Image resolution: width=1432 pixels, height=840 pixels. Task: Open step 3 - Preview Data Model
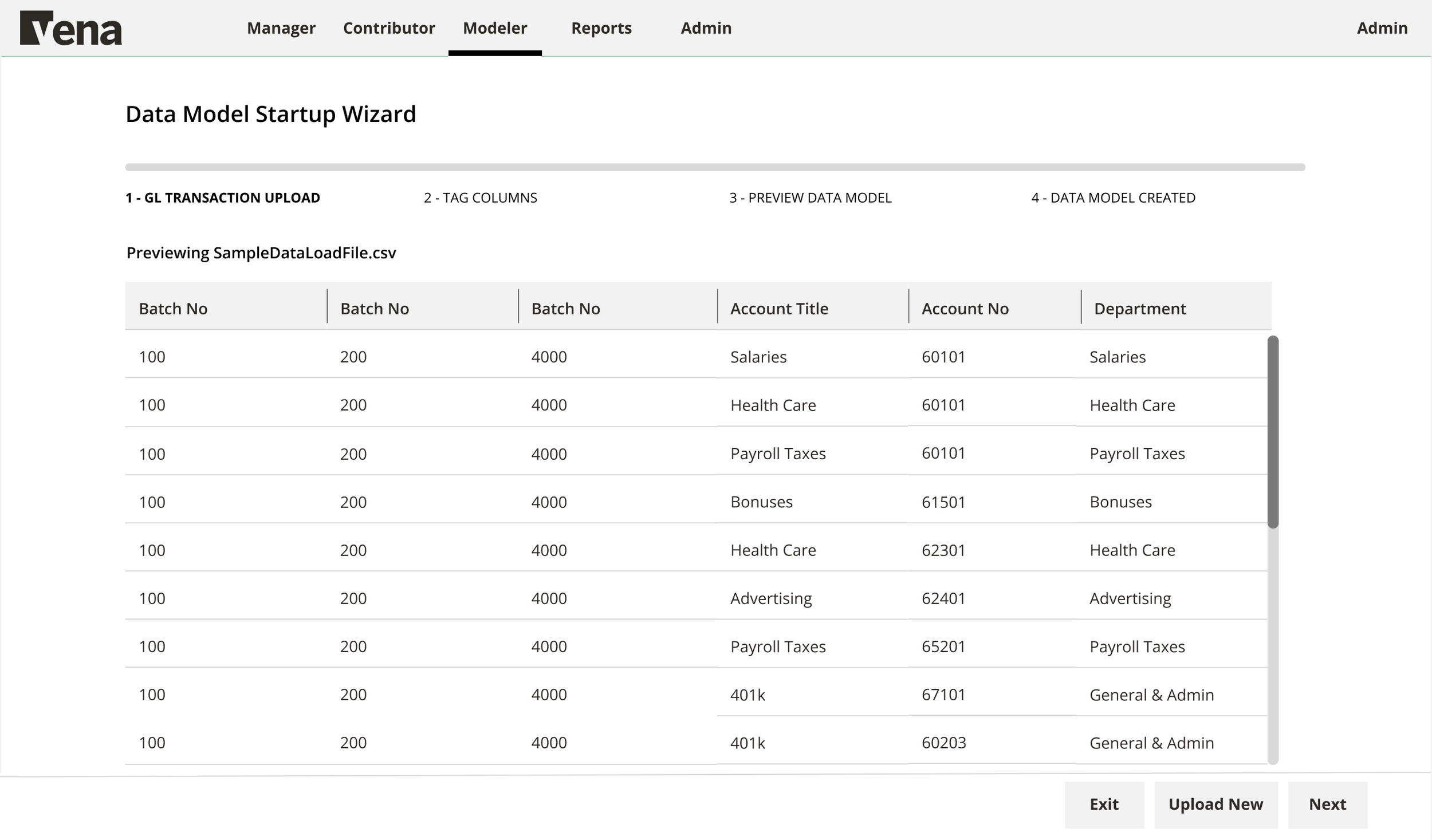[810, 198]
